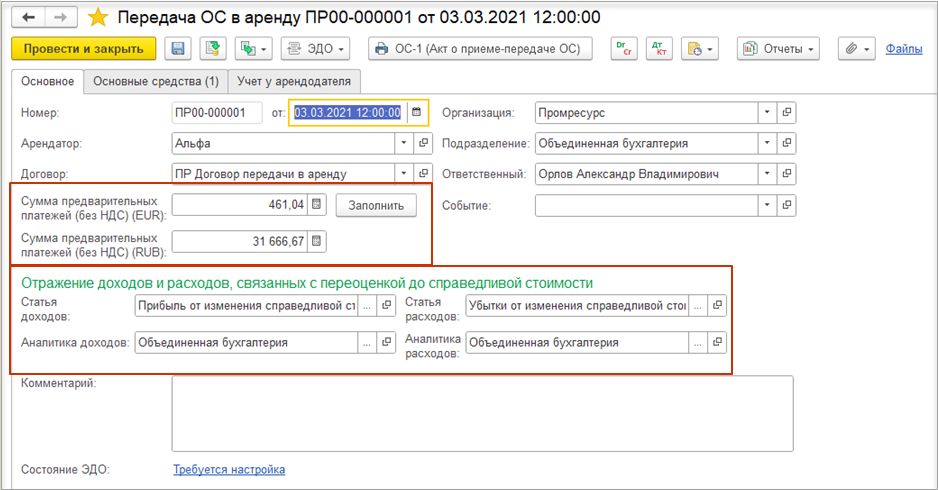
Task: Save the document with the floppy disk icon
Action: pos(178,49)
